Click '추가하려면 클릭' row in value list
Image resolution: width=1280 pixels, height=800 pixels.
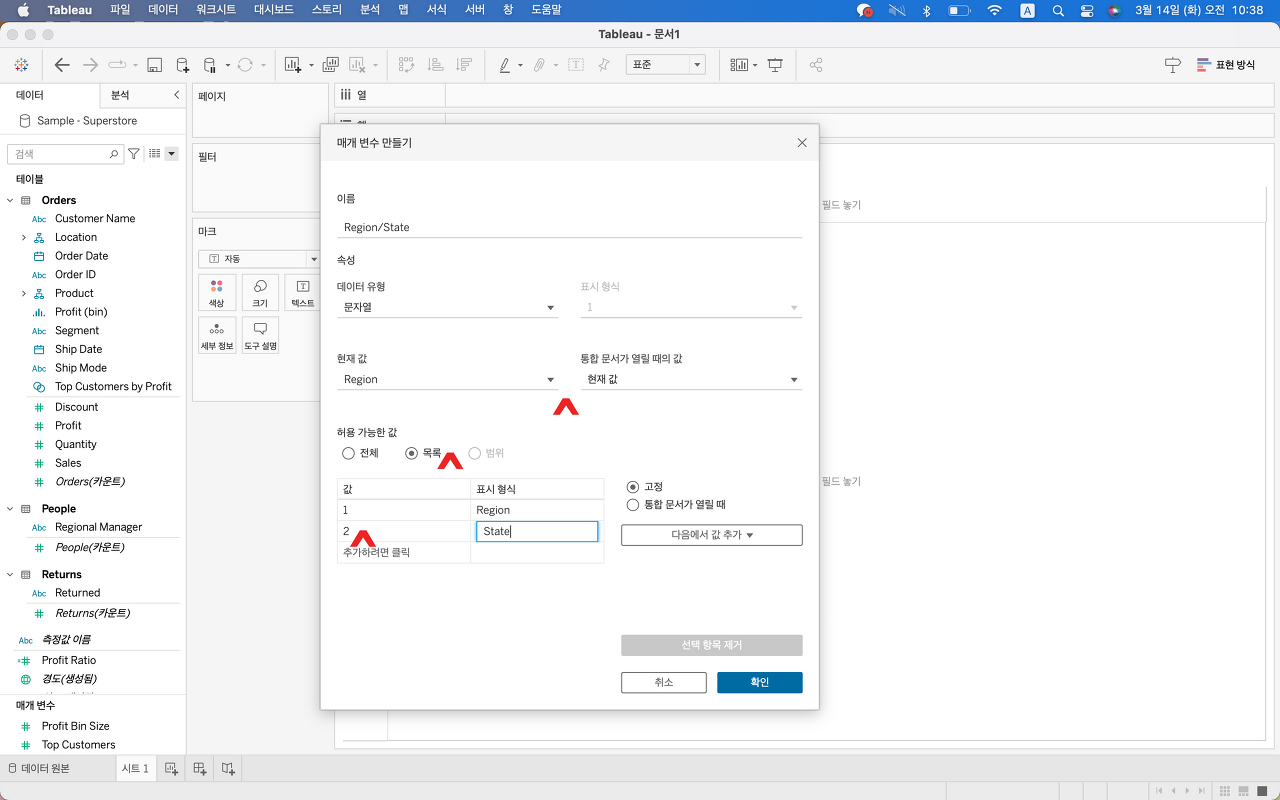(404, 552)
